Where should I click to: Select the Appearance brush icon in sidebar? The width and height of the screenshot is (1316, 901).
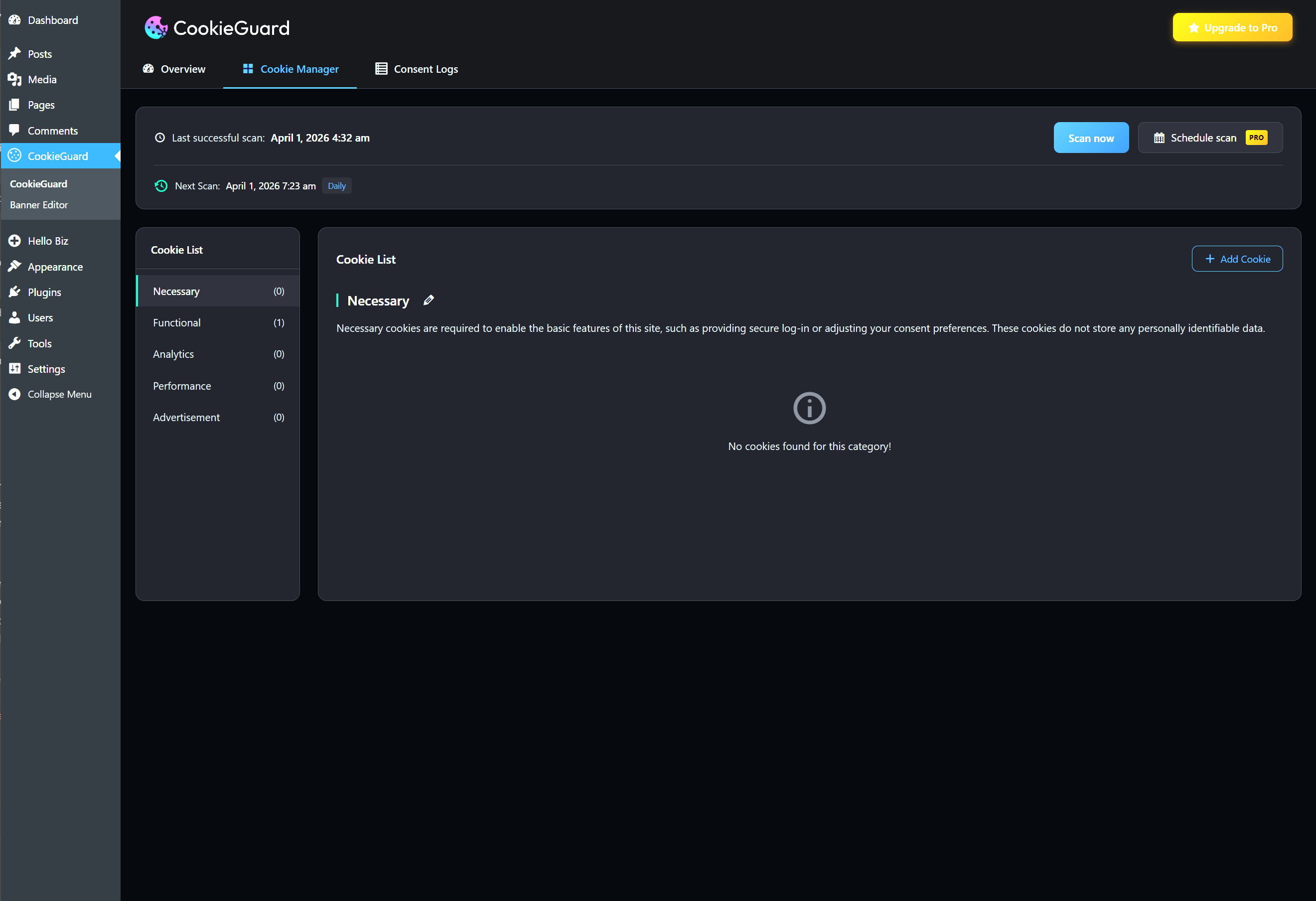(x=15, y=266)
